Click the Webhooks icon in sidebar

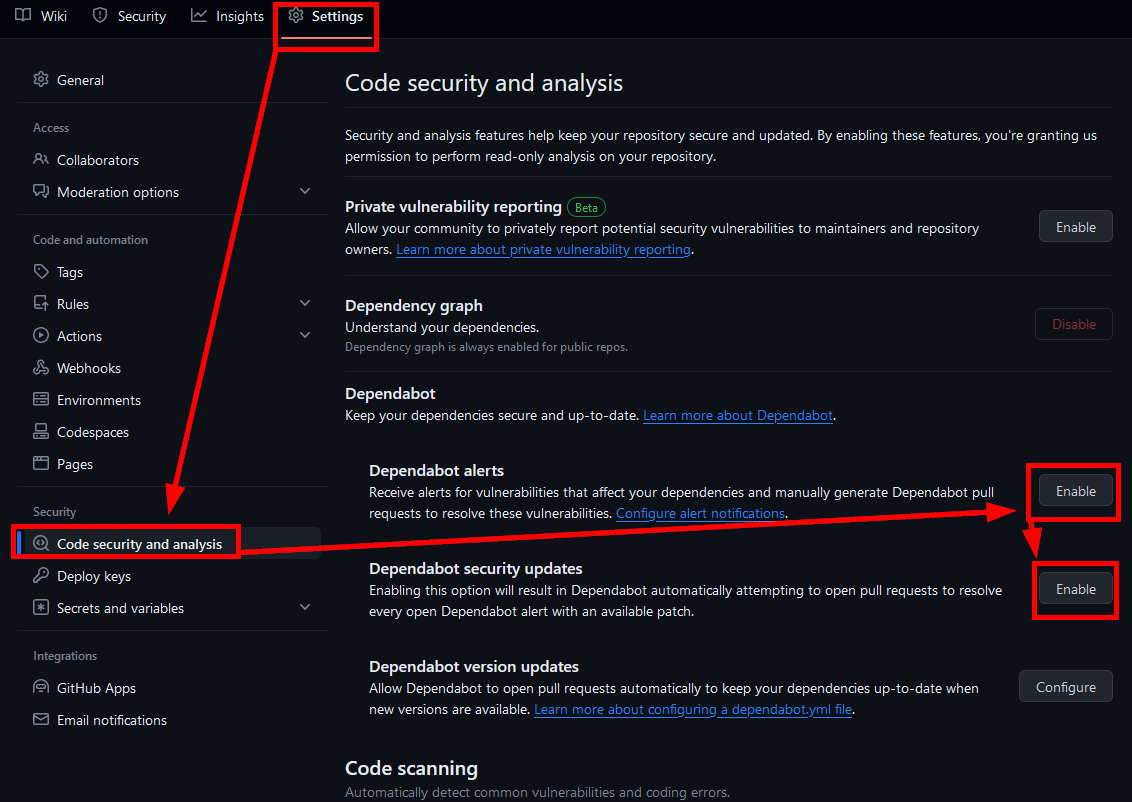coord(41,368)
